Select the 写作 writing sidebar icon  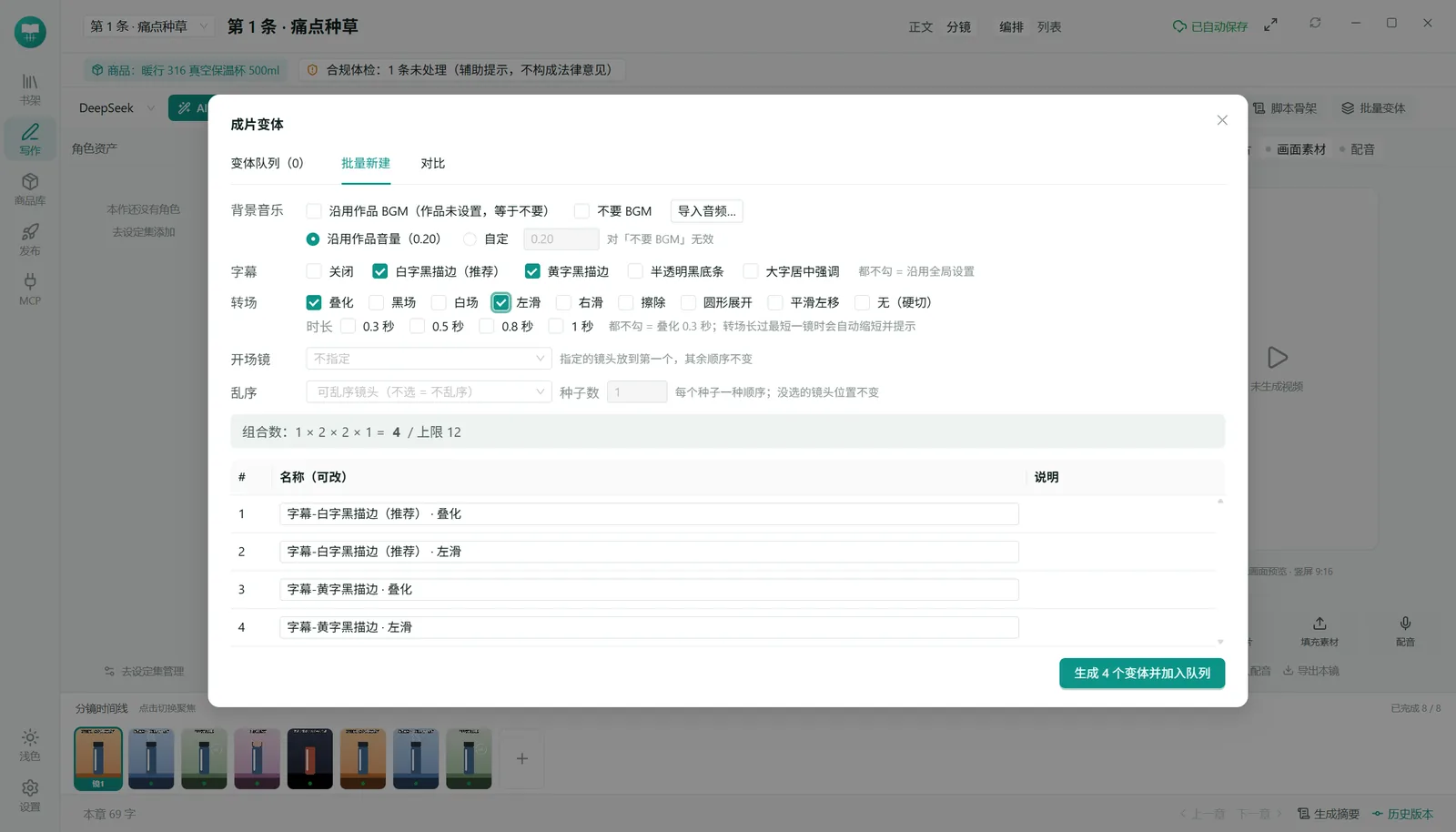tap(30, 139)
